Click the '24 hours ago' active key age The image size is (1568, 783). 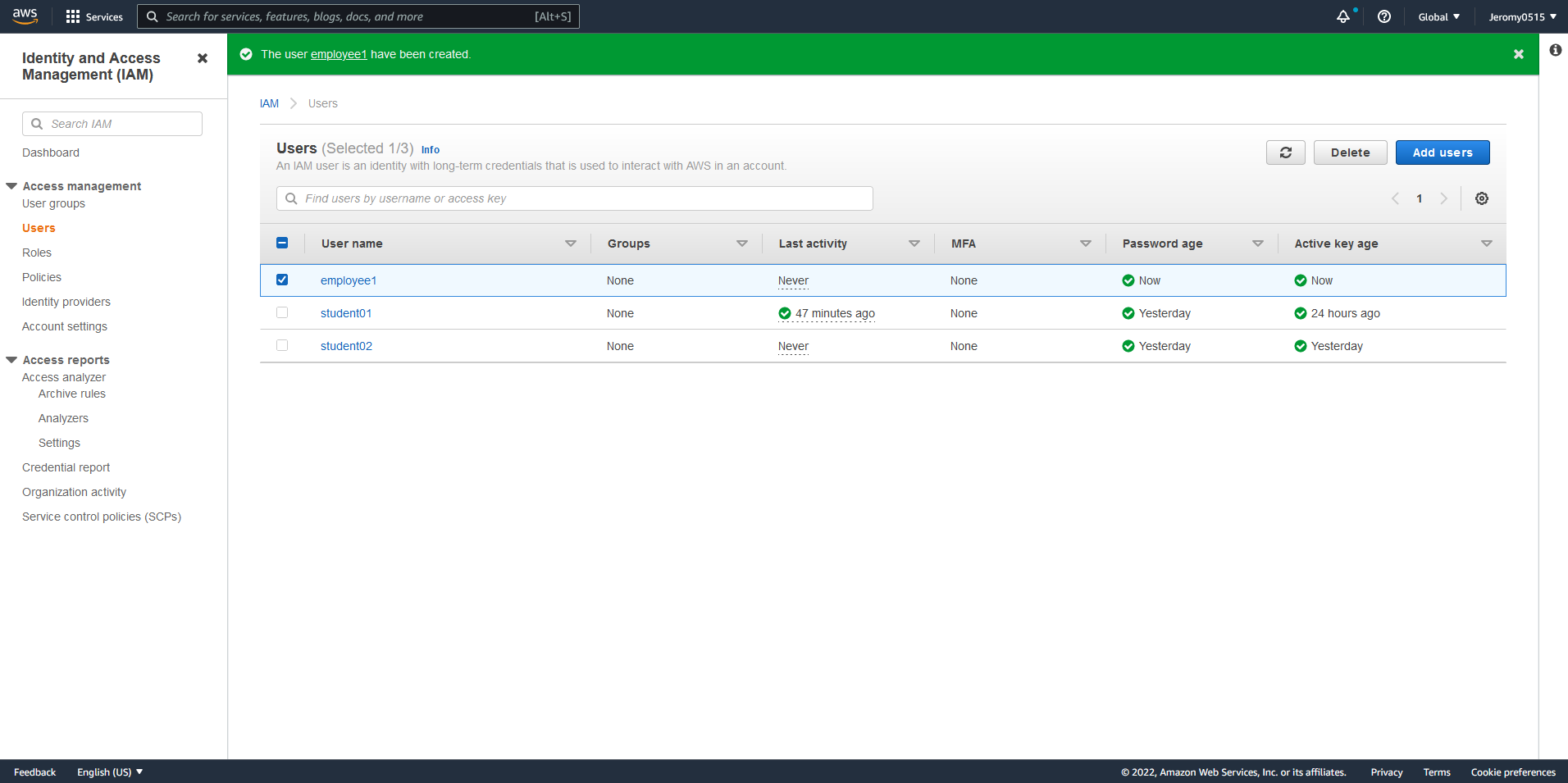tap(1345, 313)
